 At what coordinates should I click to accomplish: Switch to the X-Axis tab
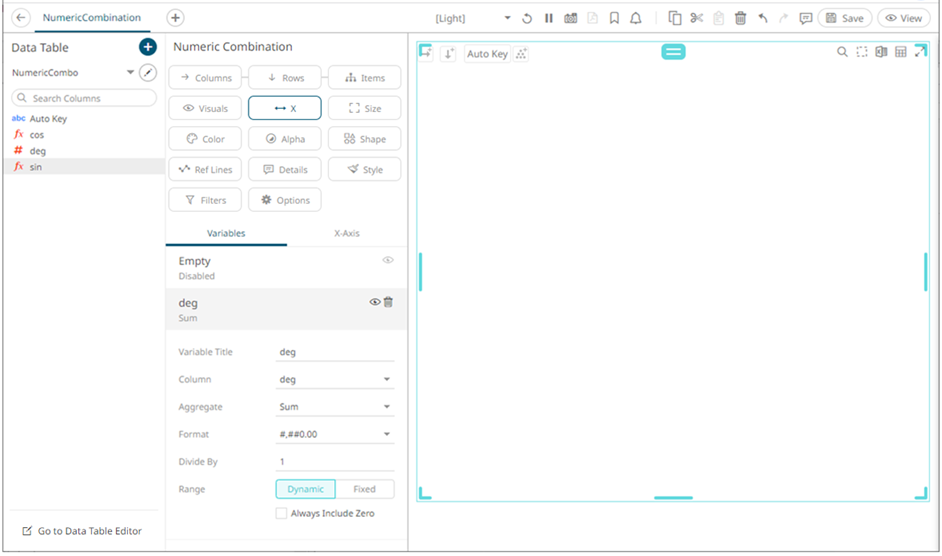[x=345, y=233]
